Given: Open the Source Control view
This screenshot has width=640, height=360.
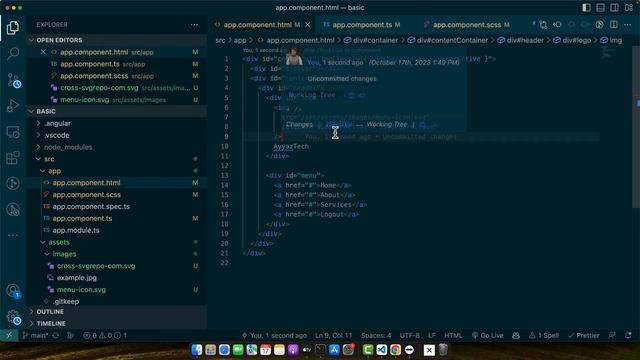Looking at the screenshot, I should point(13,81).
